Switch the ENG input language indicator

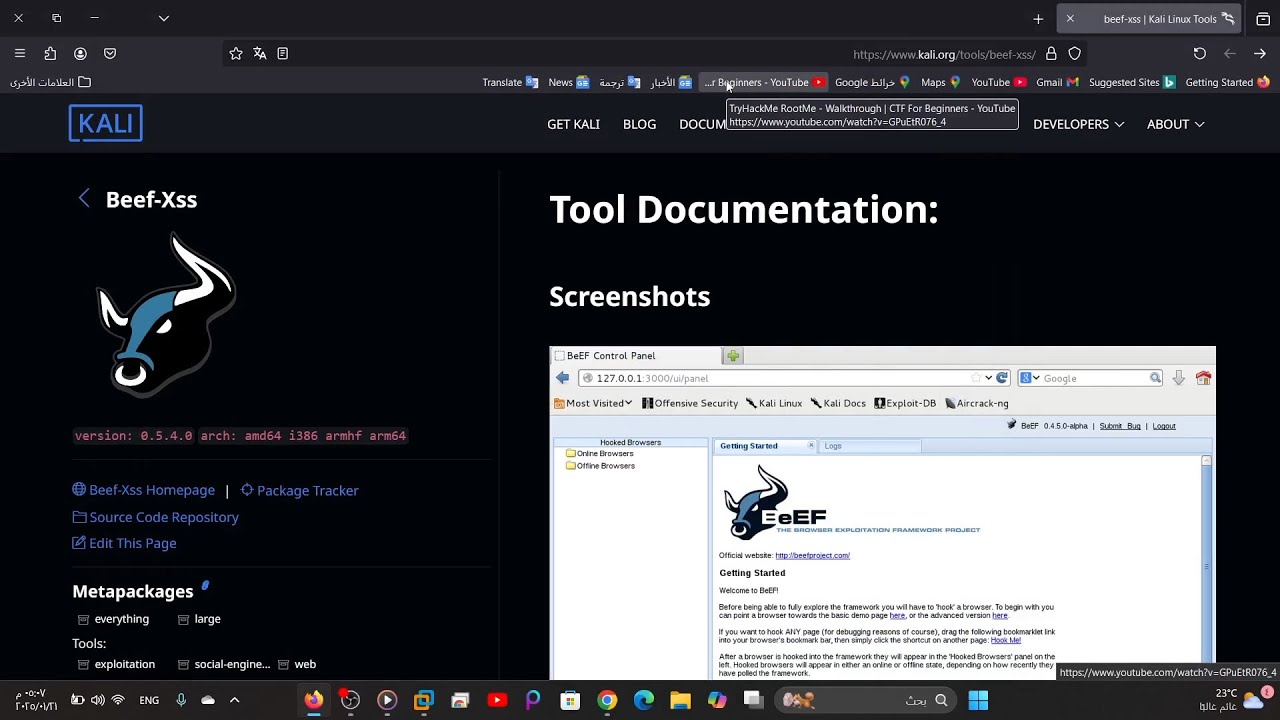(x=149, y=700)
